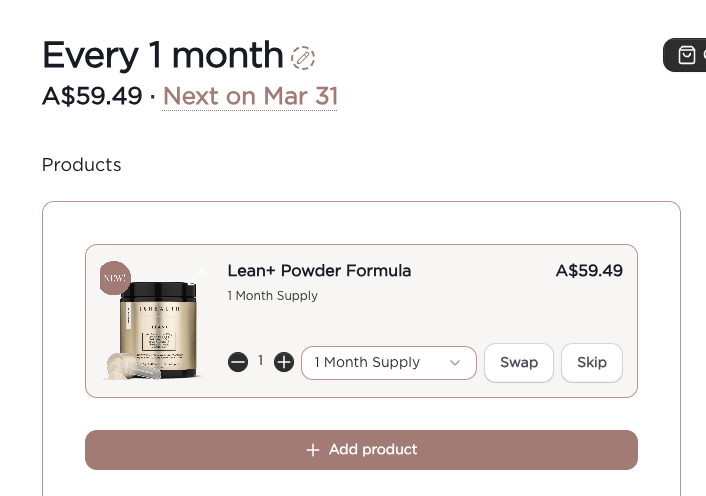Image resolution: width=706 pixels, height=496 pixels.
Task: Click the Every 1 month heading
Action: click(x=163, y=55)
